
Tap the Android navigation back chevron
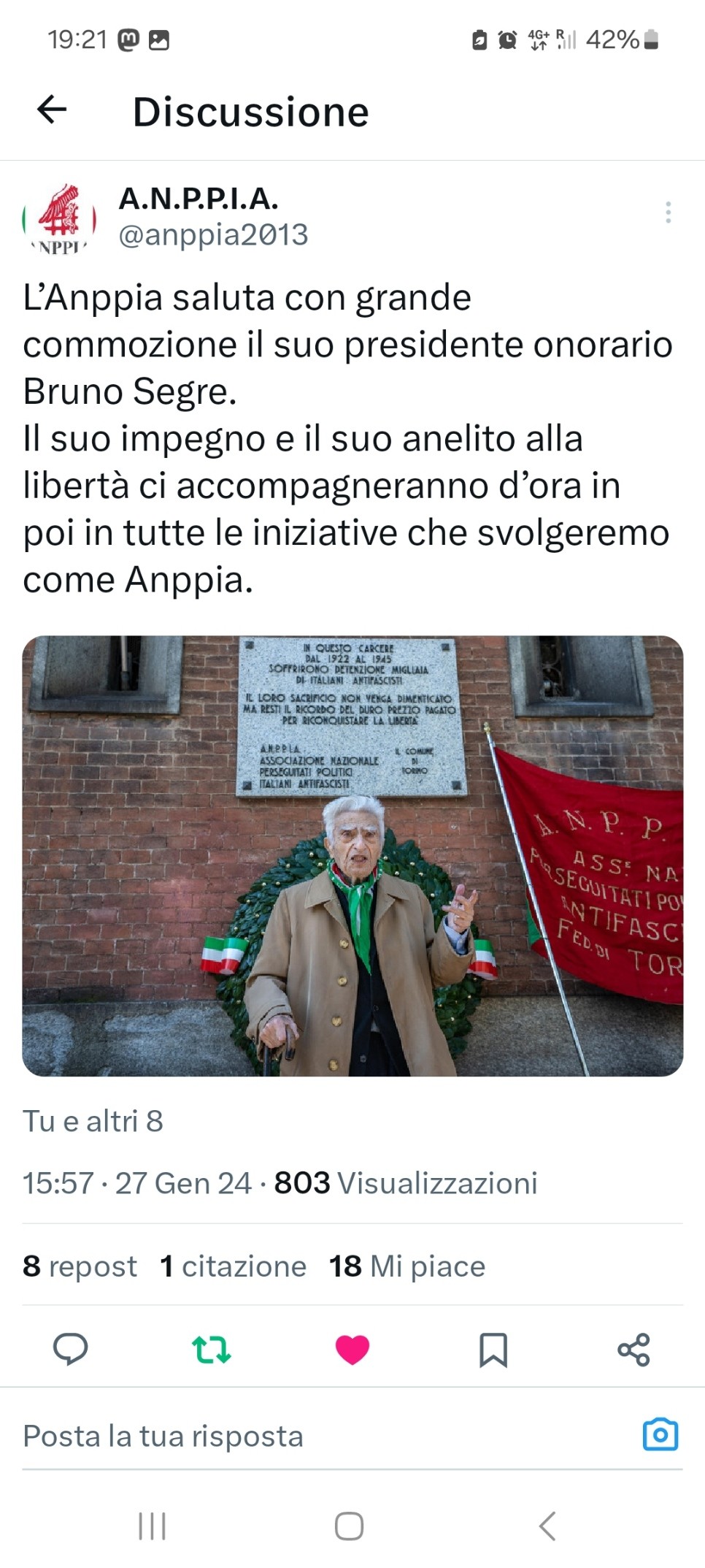pos(547,1526)
